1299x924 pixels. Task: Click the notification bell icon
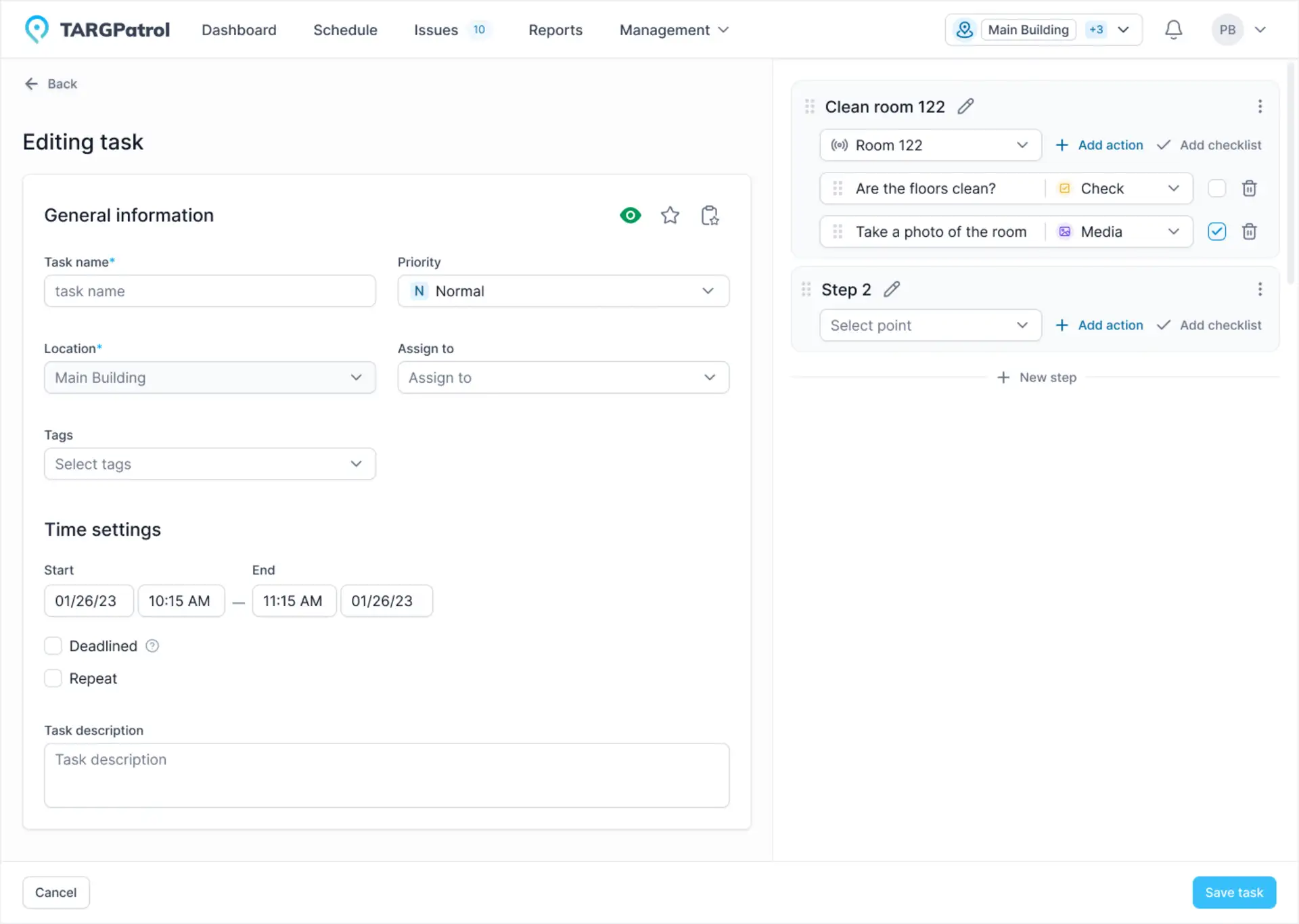point(1173,30)
